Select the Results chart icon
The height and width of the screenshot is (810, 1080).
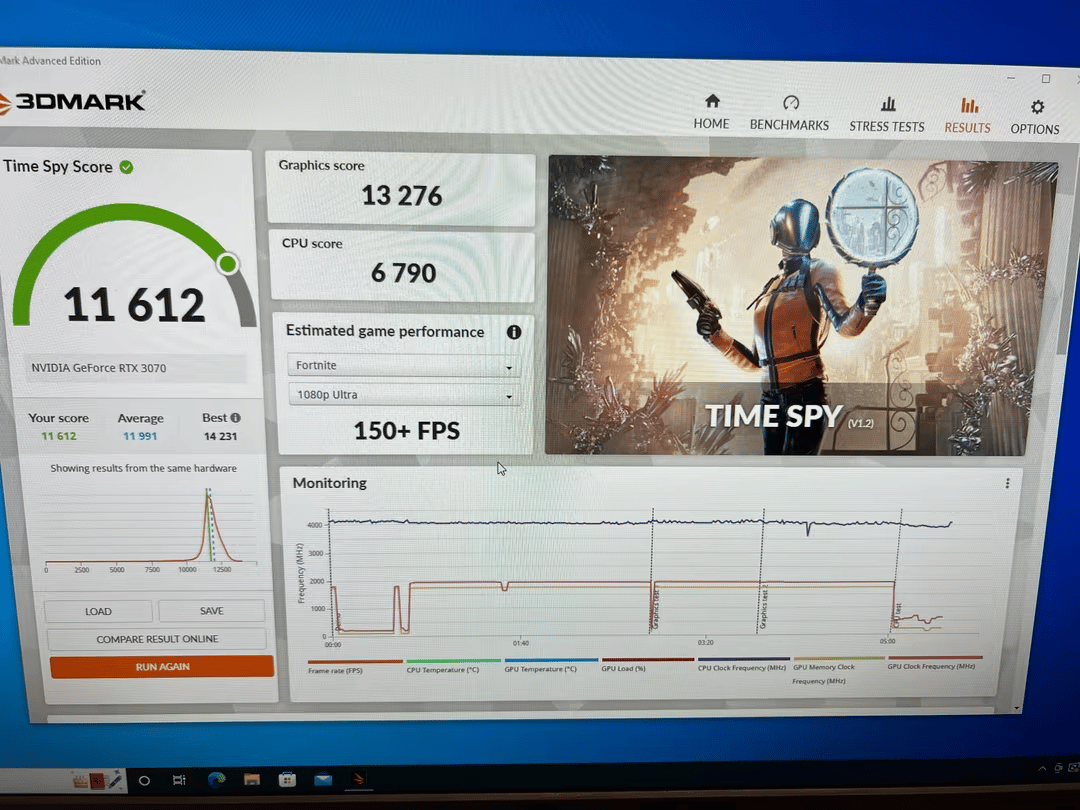coord(968,105)
